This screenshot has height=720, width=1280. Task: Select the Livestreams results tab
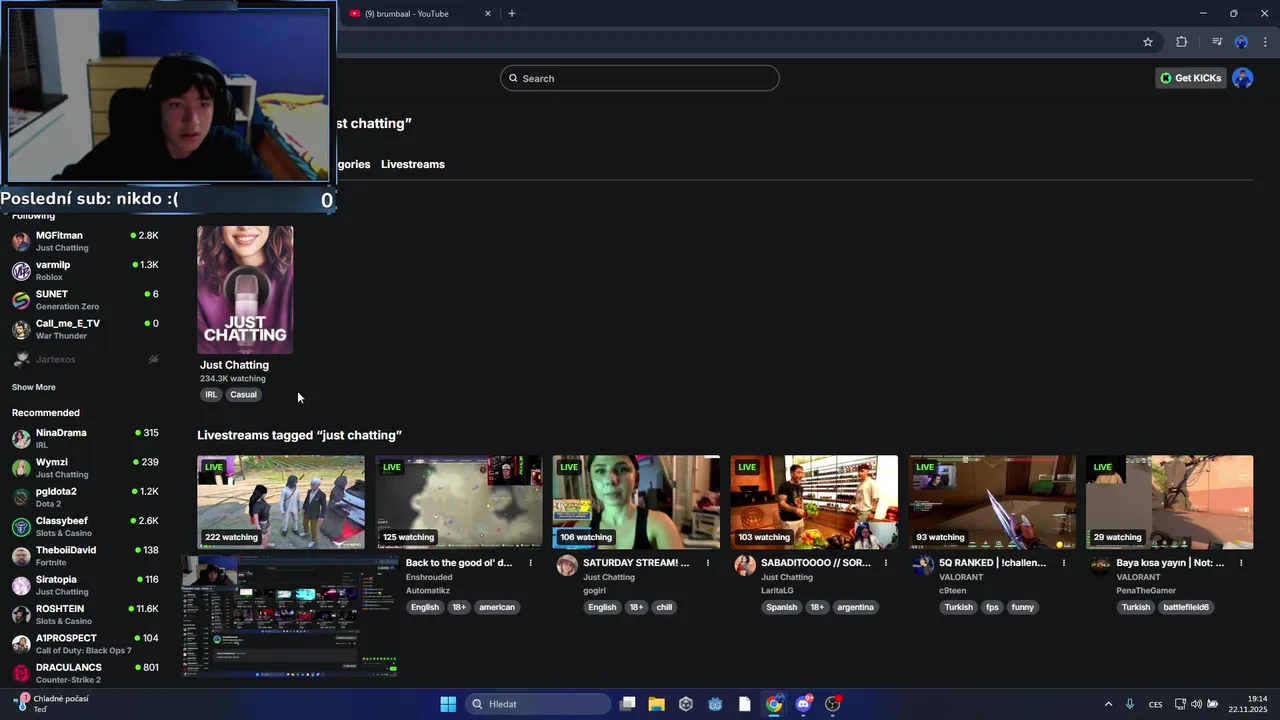coord(413,164)
